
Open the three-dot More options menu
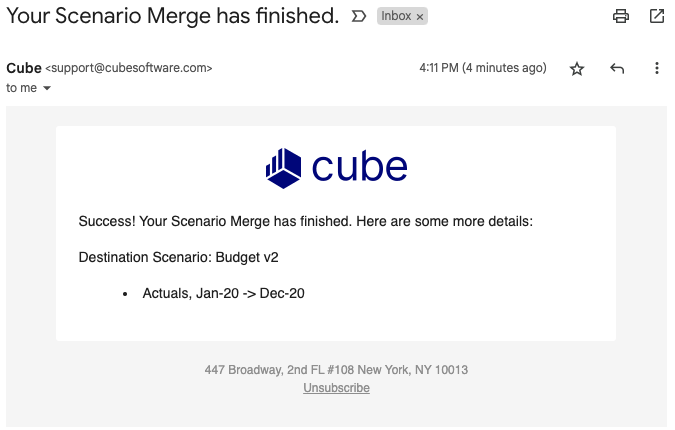656,68
